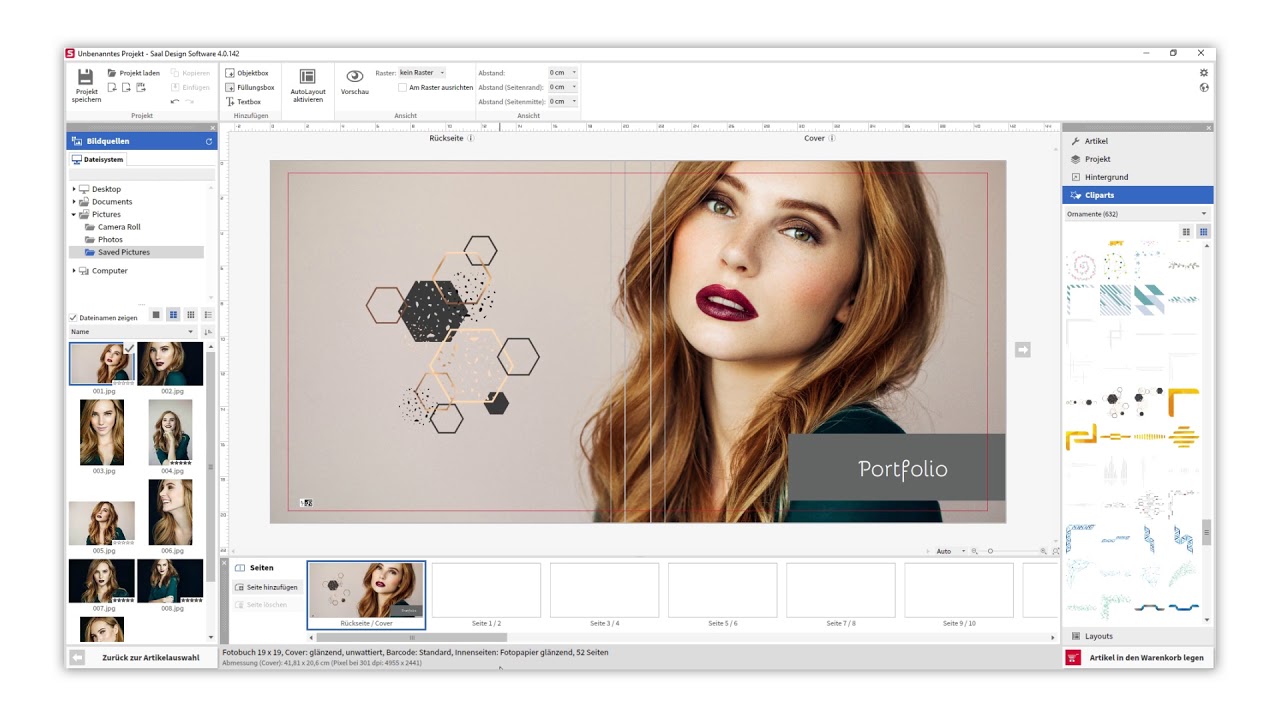Image resolution: width=1280 pixels, height=720 pixels.
Task: Click zoom in magnifier
Action: pos(1044,551)
